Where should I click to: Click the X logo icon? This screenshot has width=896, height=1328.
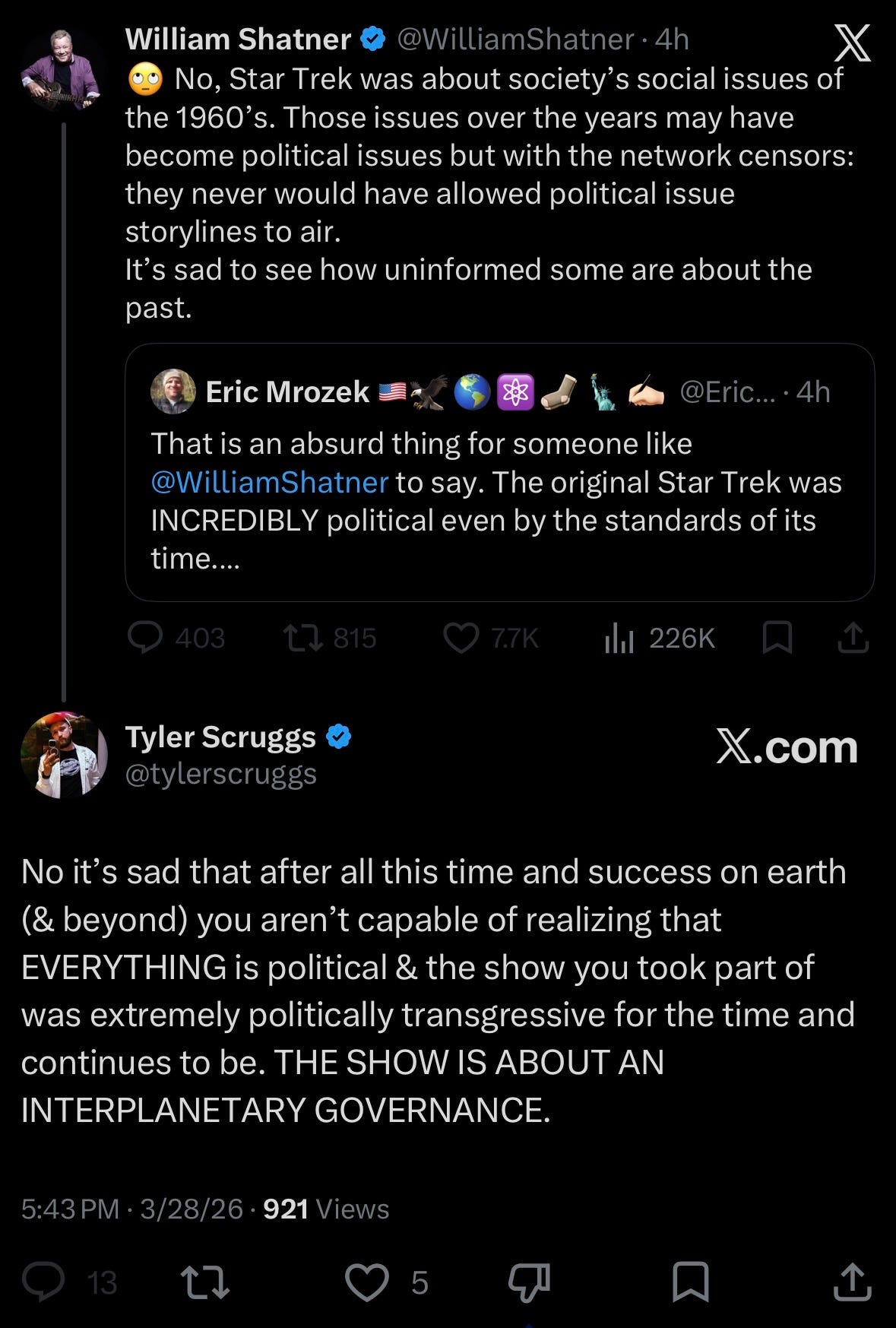pyautogui.click(x=852, y=43)
